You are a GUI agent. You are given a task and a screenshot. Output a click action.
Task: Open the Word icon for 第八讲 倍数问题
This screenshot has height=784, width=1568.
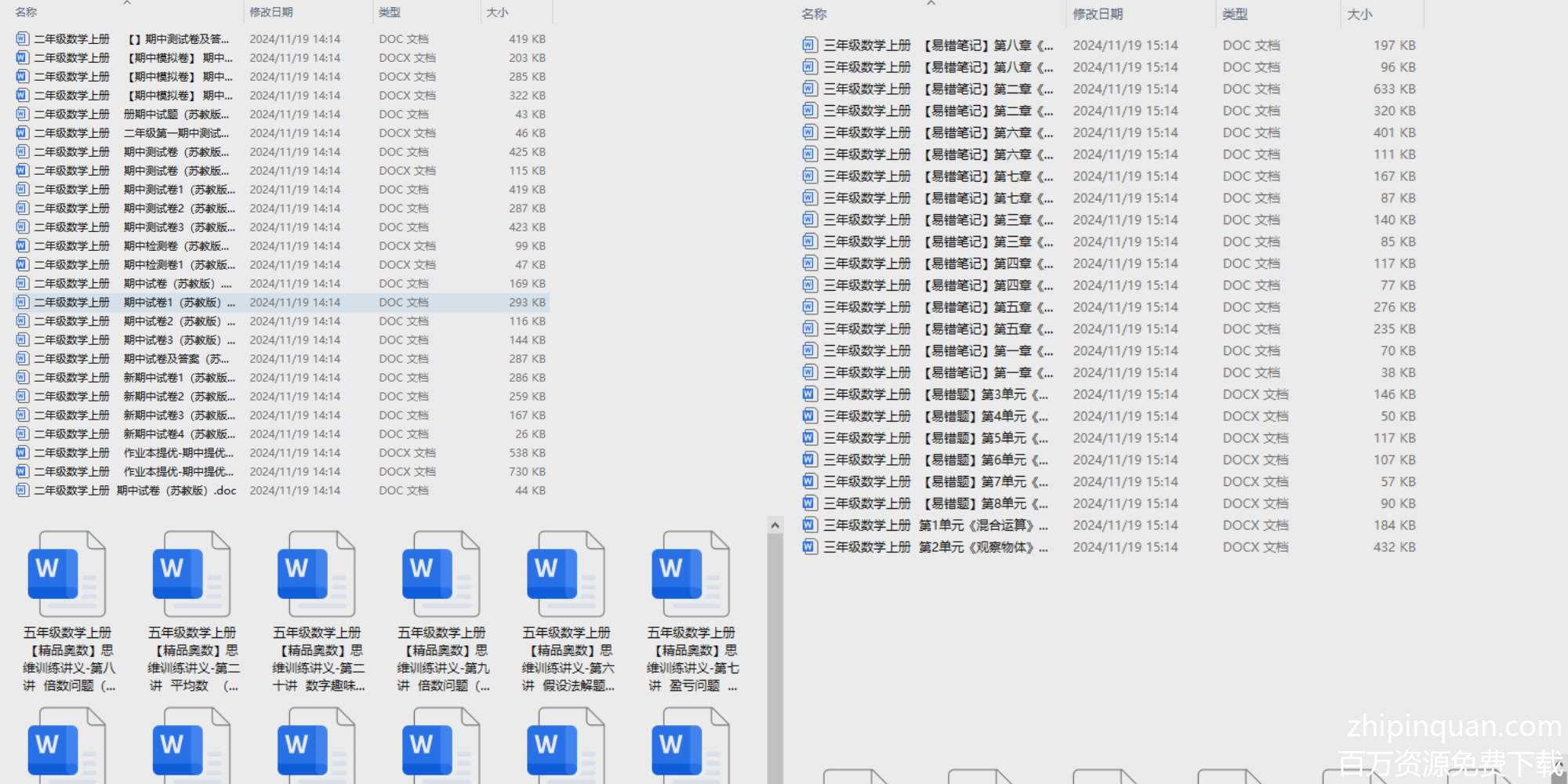point(67,575)
